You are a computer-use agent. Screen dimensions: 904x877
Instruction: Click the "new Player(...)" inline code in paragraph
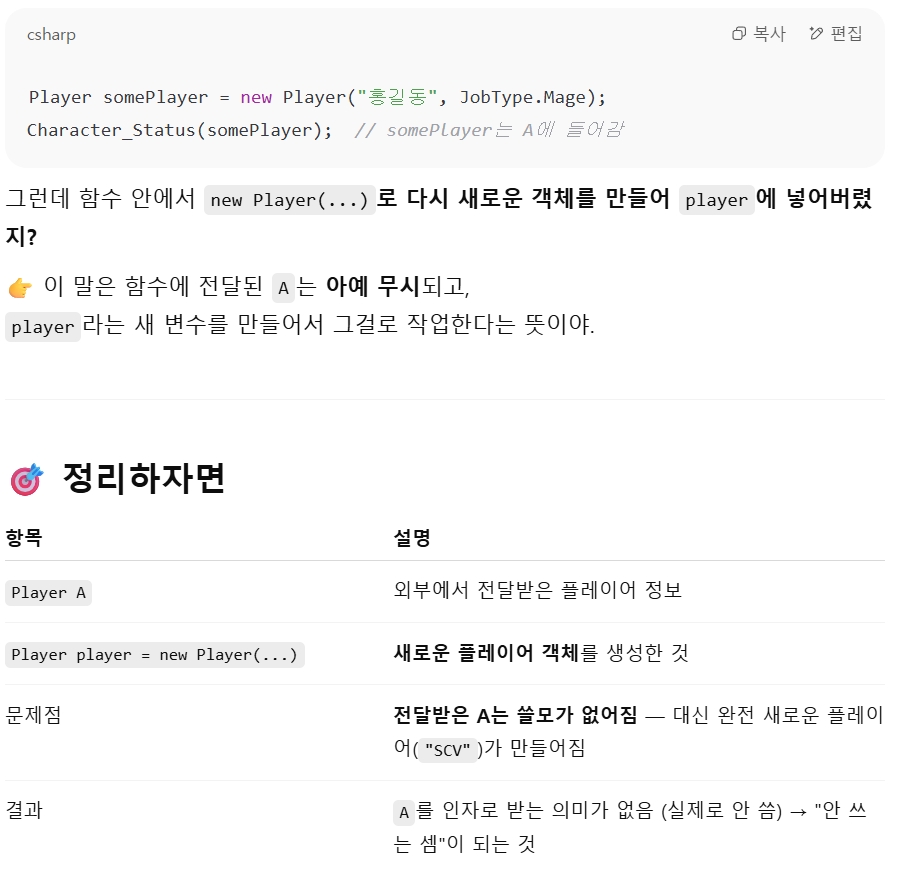pos(289,200)
